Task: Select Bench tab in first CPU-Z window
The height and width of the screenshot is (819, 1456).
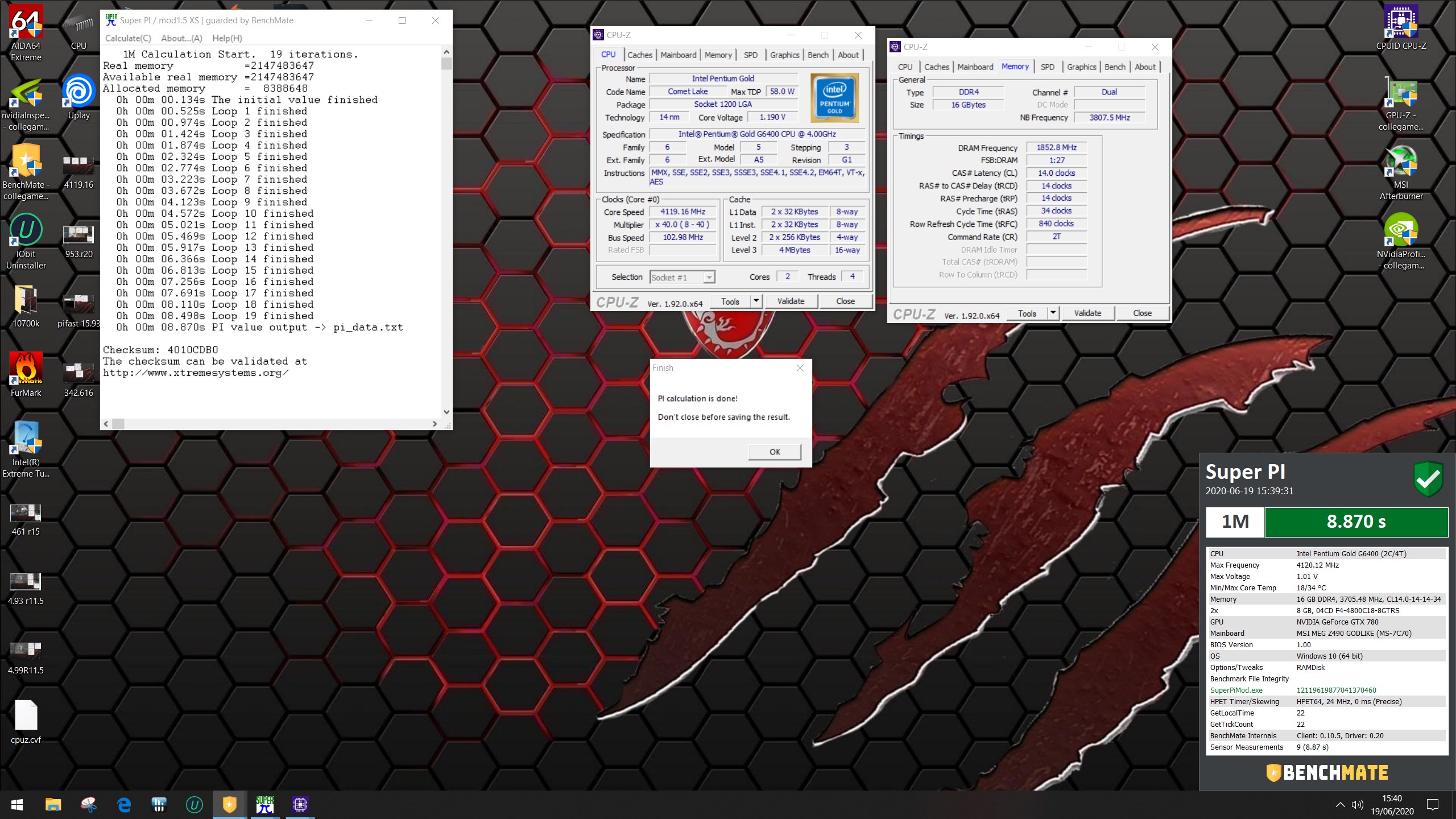Action: coord(818,55)
